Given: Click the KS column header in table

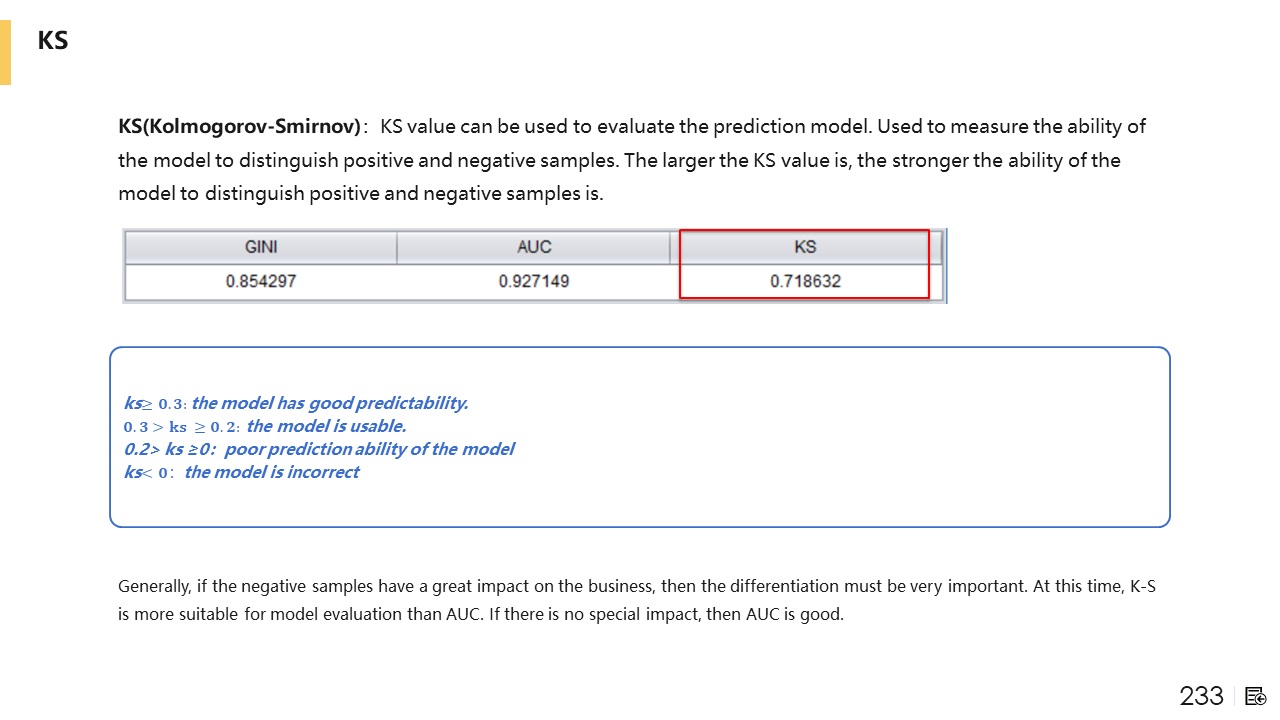Looking at the screenshot, I should (805, 247).
